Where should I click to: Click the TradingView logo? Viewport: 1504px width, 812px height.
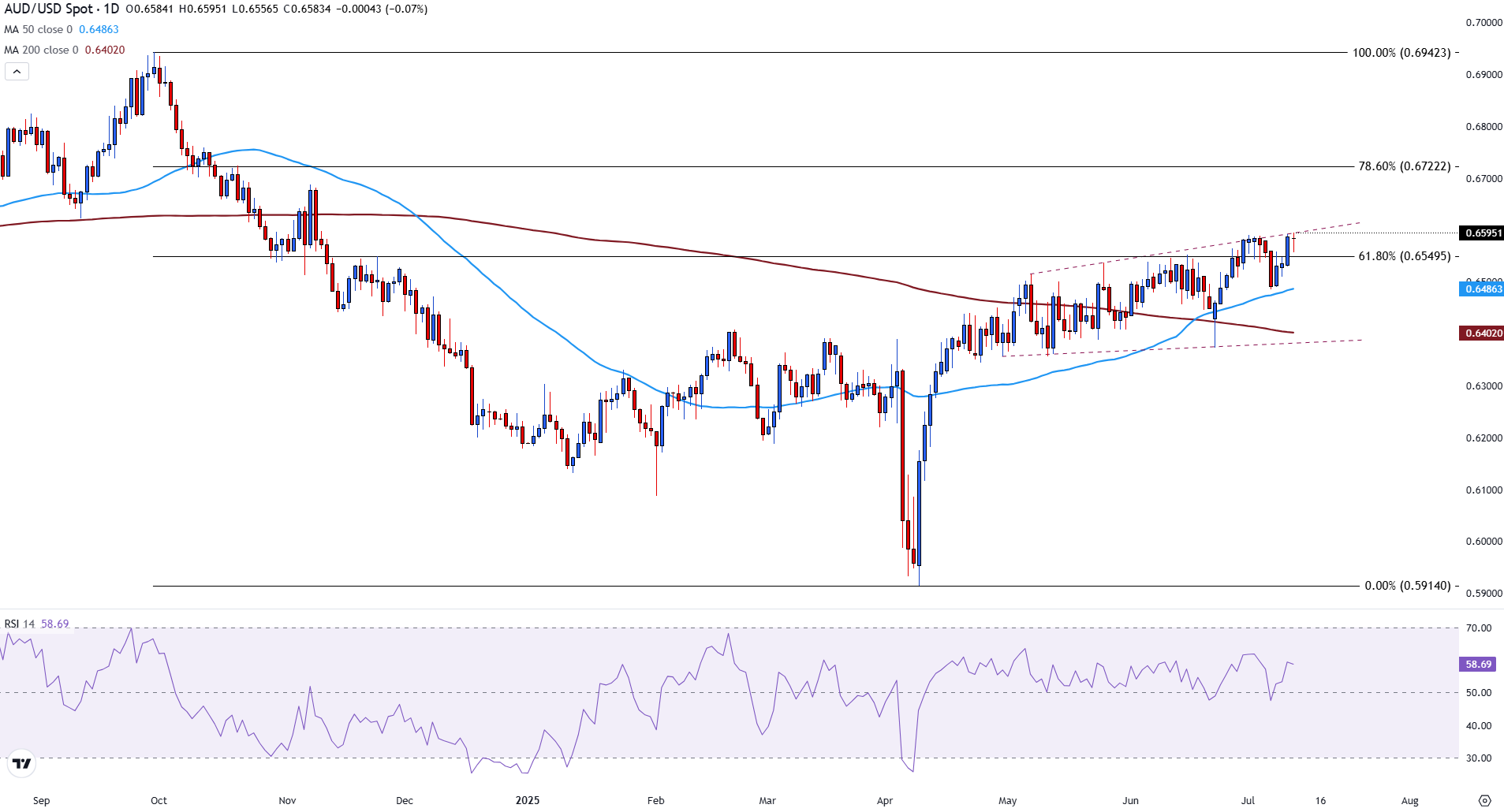(21, 763)
